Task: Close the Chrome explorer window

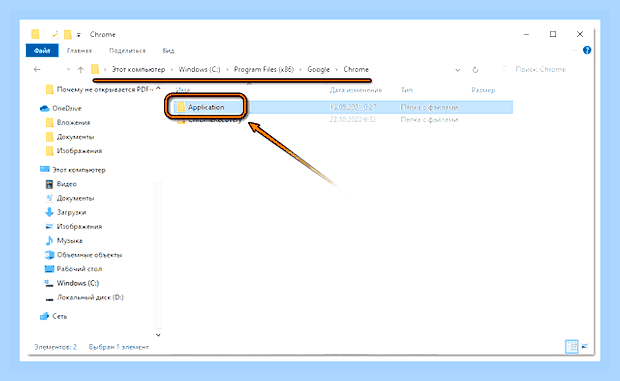Action: (580, 34)
